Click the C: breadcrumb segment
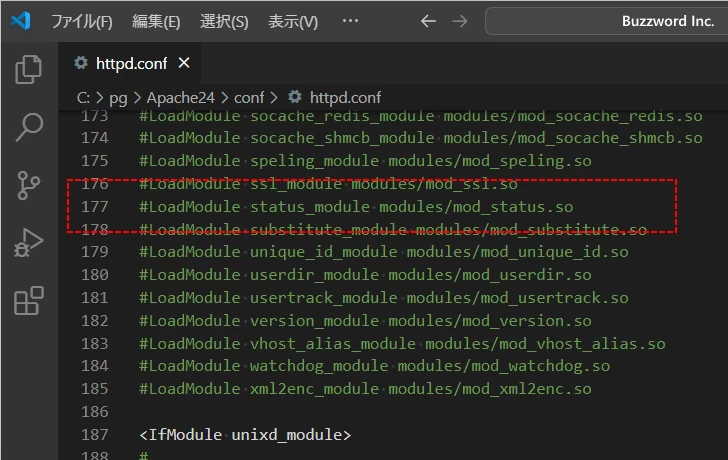The height and width of the screenshot is (460, 728). (x=83, y=98)
